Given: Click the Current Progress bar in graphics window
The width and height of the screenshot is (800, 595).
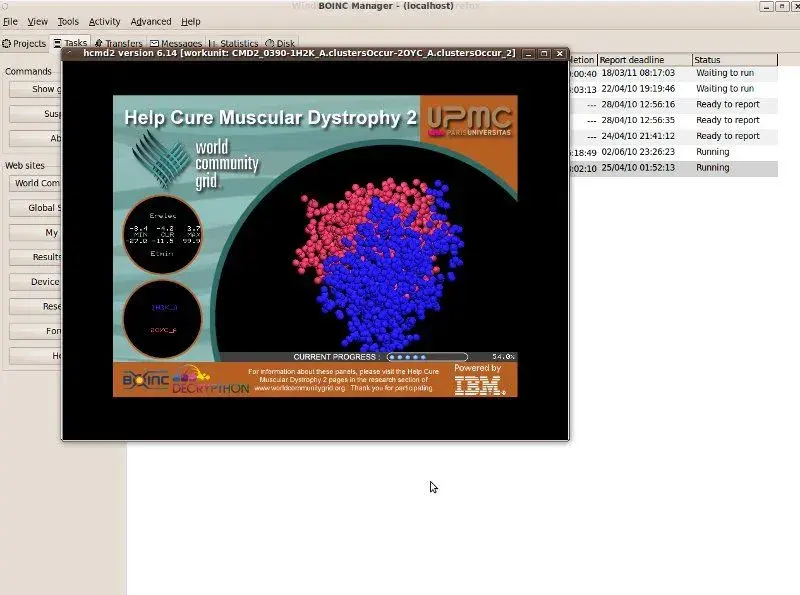Looking at the screenshot, I should pyautogui.click(x=427, y=357).
